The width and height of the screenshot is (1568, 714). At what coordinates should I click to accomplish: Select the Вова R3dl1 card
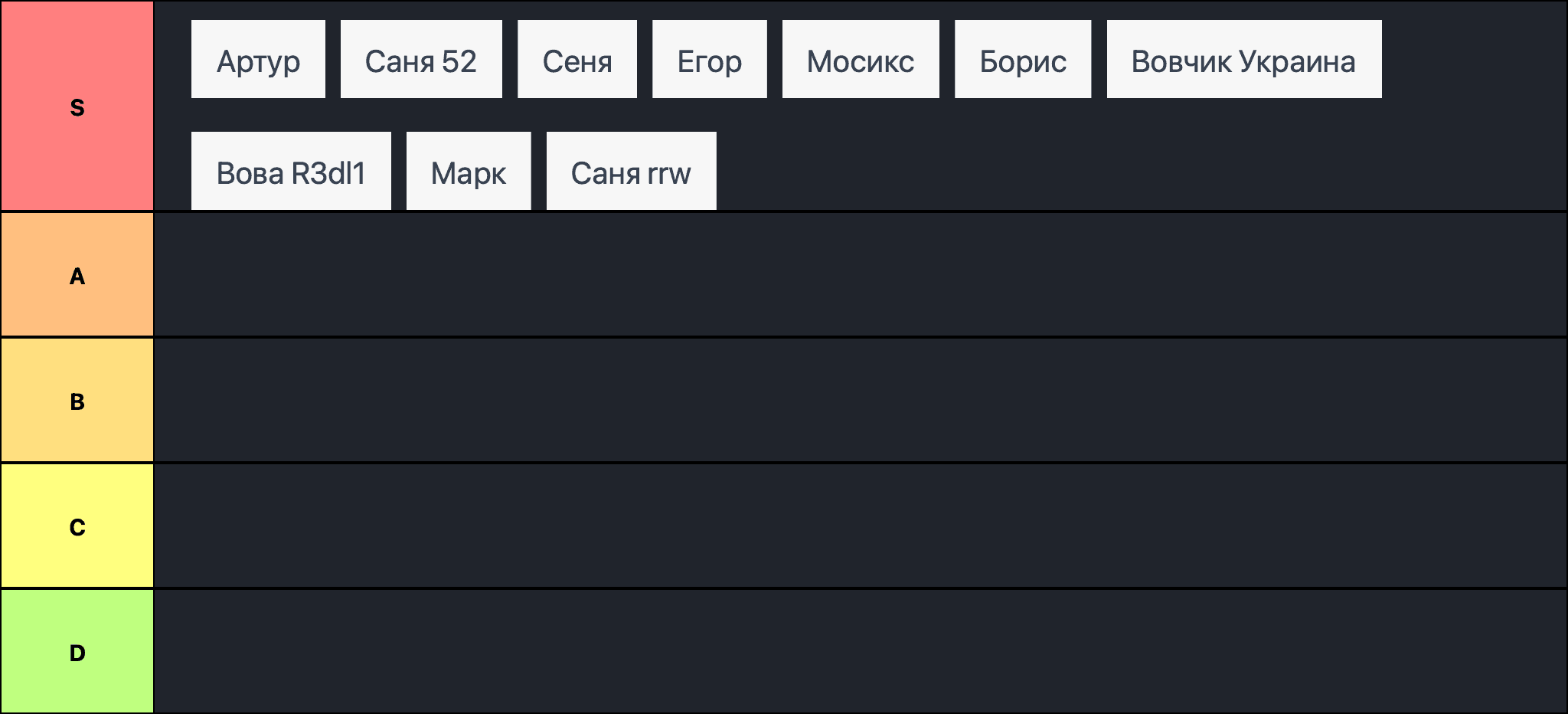pos(291,171)
